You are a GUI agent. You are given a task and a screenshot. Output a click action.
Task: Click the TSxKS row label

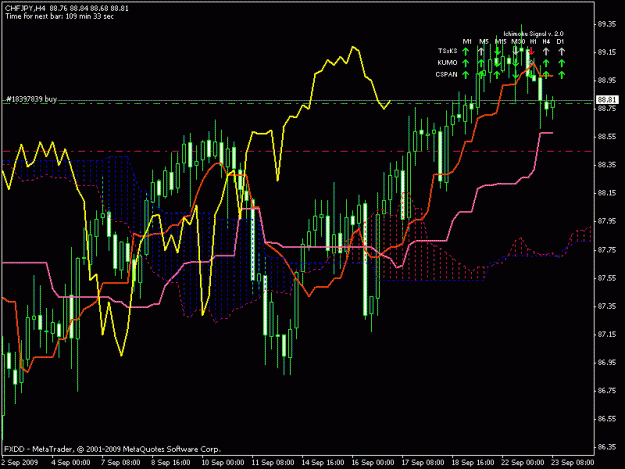tap(448, 51)
